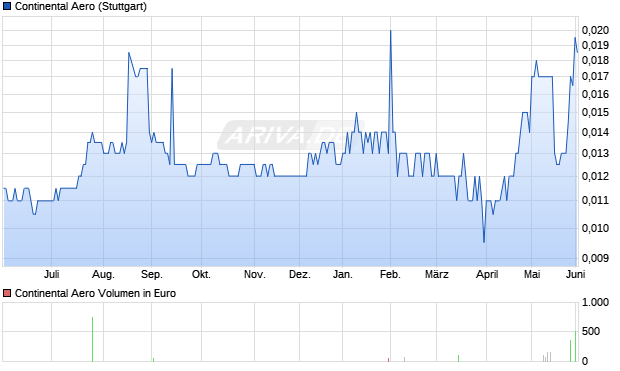Click the 'Feb.' month axis label
The width and height of the screenshot is (620, 371).
[x=390, y=274]
